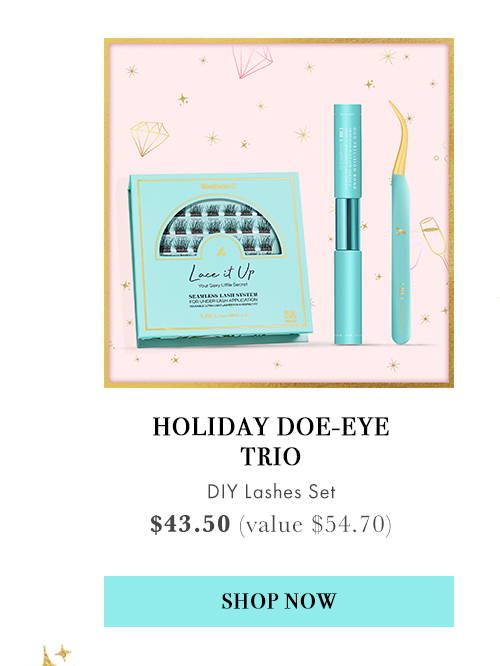
Task: Click the gold-tipped tweezers applicator
Action: click(400, 222)
